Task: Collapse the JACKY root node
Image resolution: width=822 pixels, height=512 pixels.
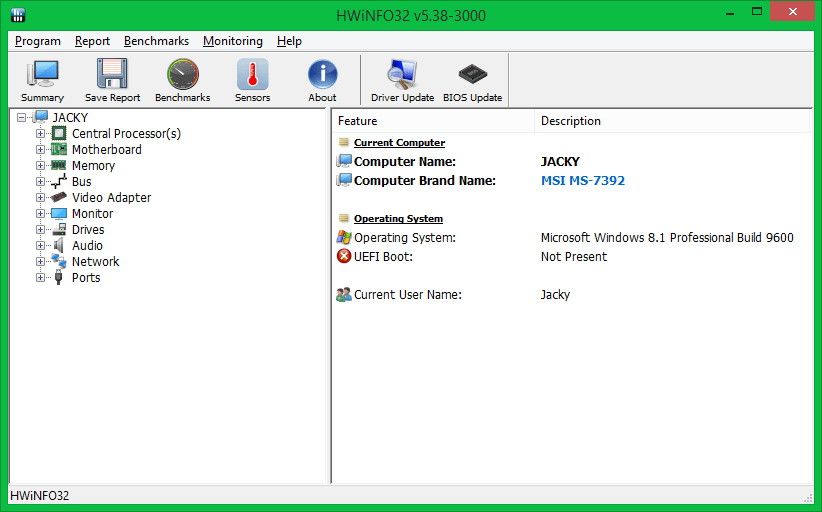Action: [22, 118]
